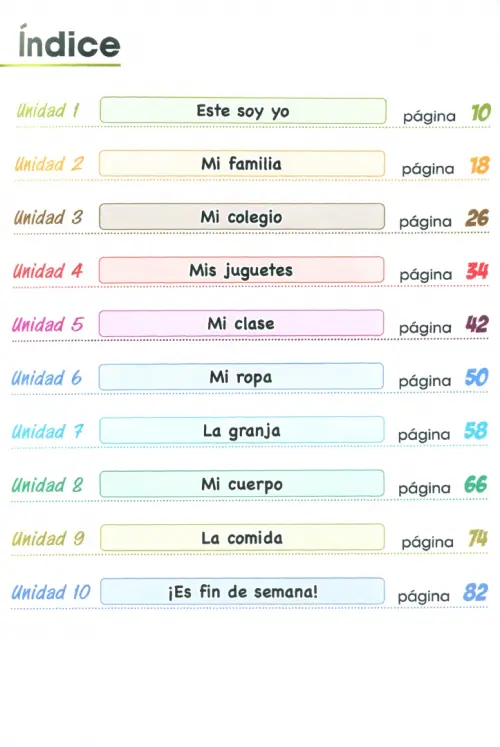Open the 'Mi cuerpo' chapter box
Screen dimensions: 500x747
[x=242, y=485]
